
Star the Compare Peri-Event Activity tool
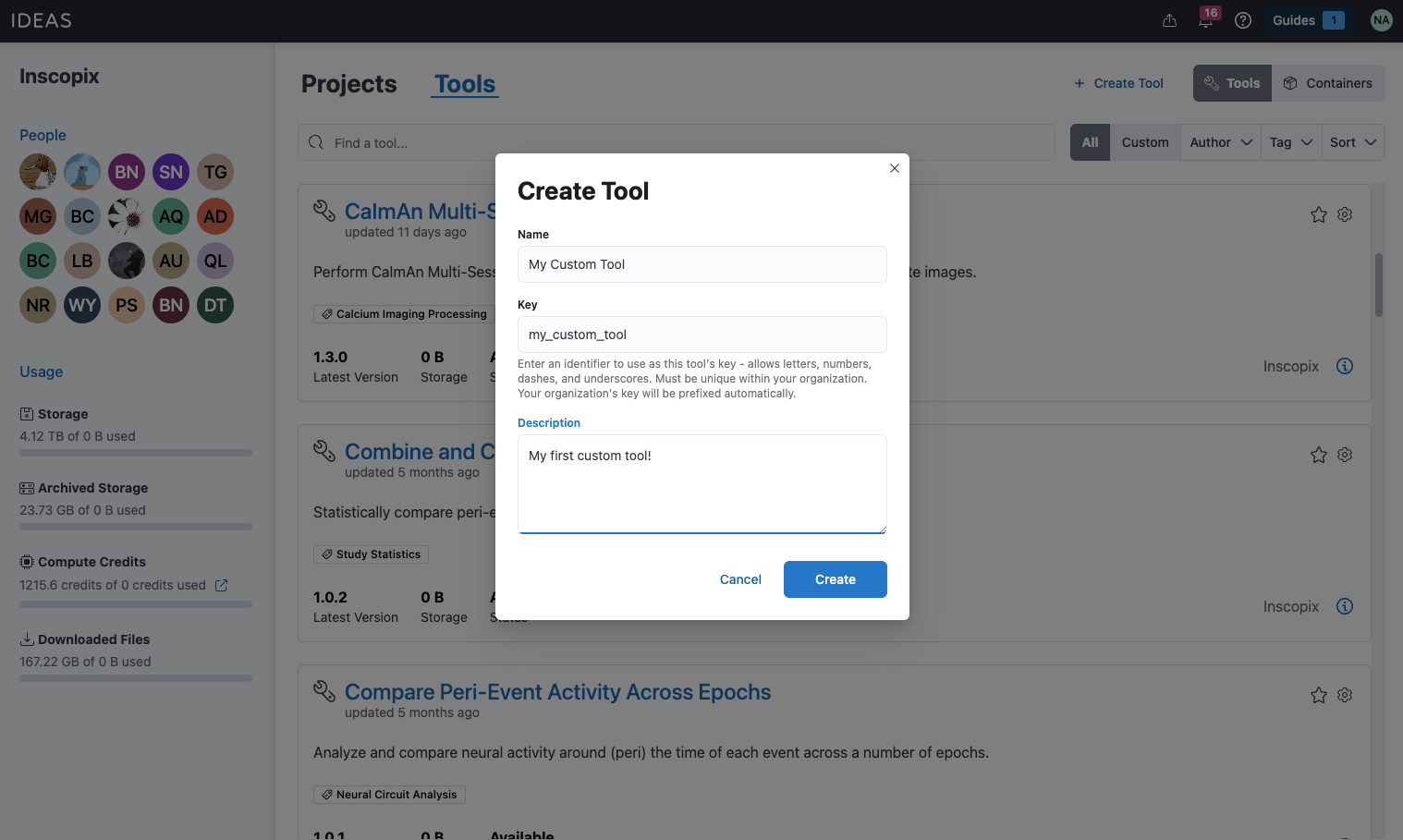pos(1319,695)
